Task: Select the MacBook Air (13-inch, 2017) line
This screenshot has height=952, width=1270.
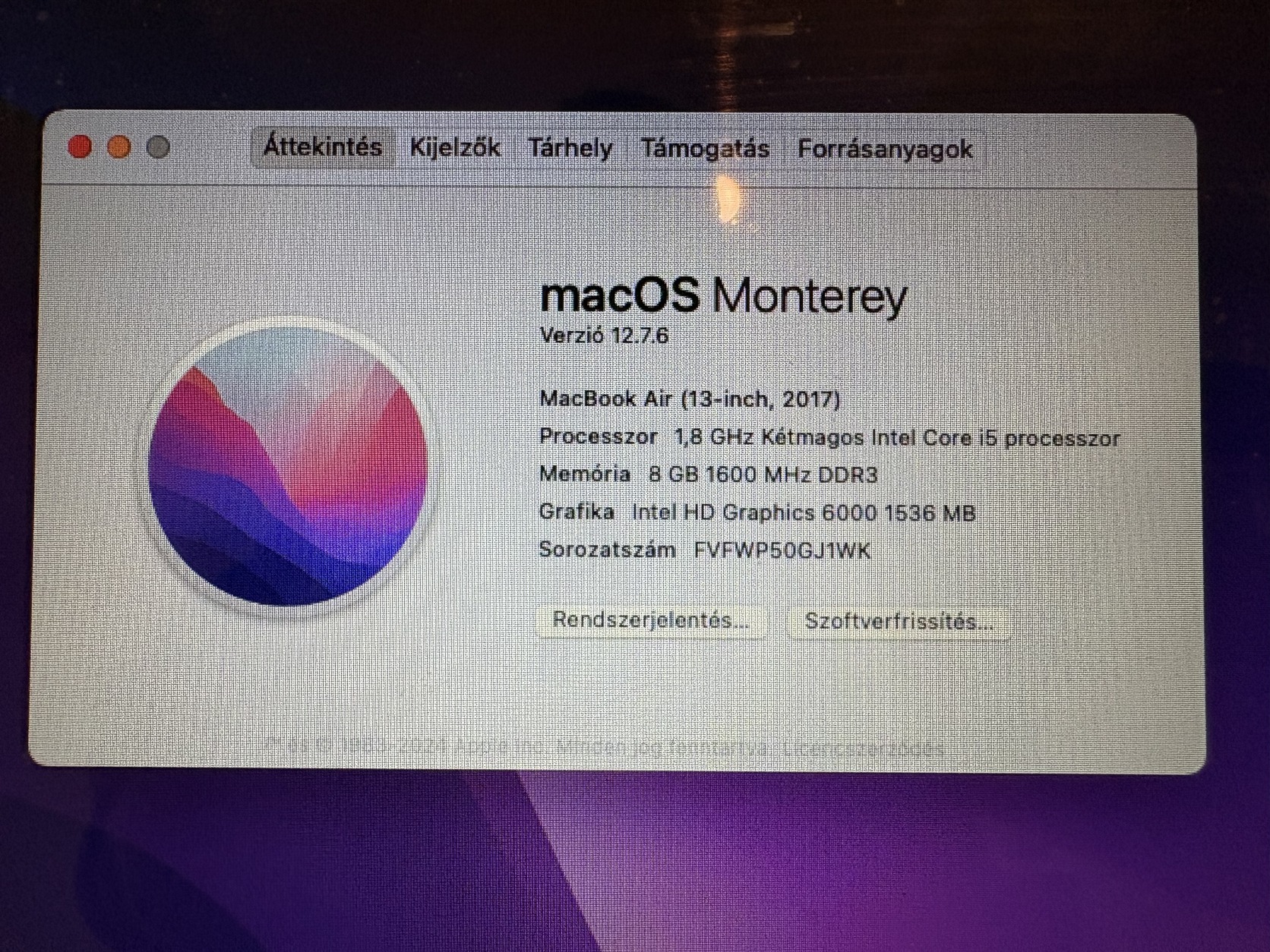Action: 690,399
